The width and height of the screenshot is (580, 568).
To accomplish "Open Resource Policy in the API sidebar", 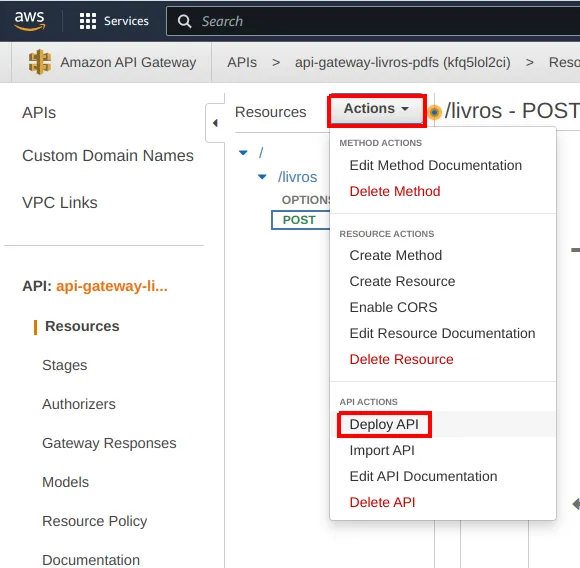I will click(94, 521).
